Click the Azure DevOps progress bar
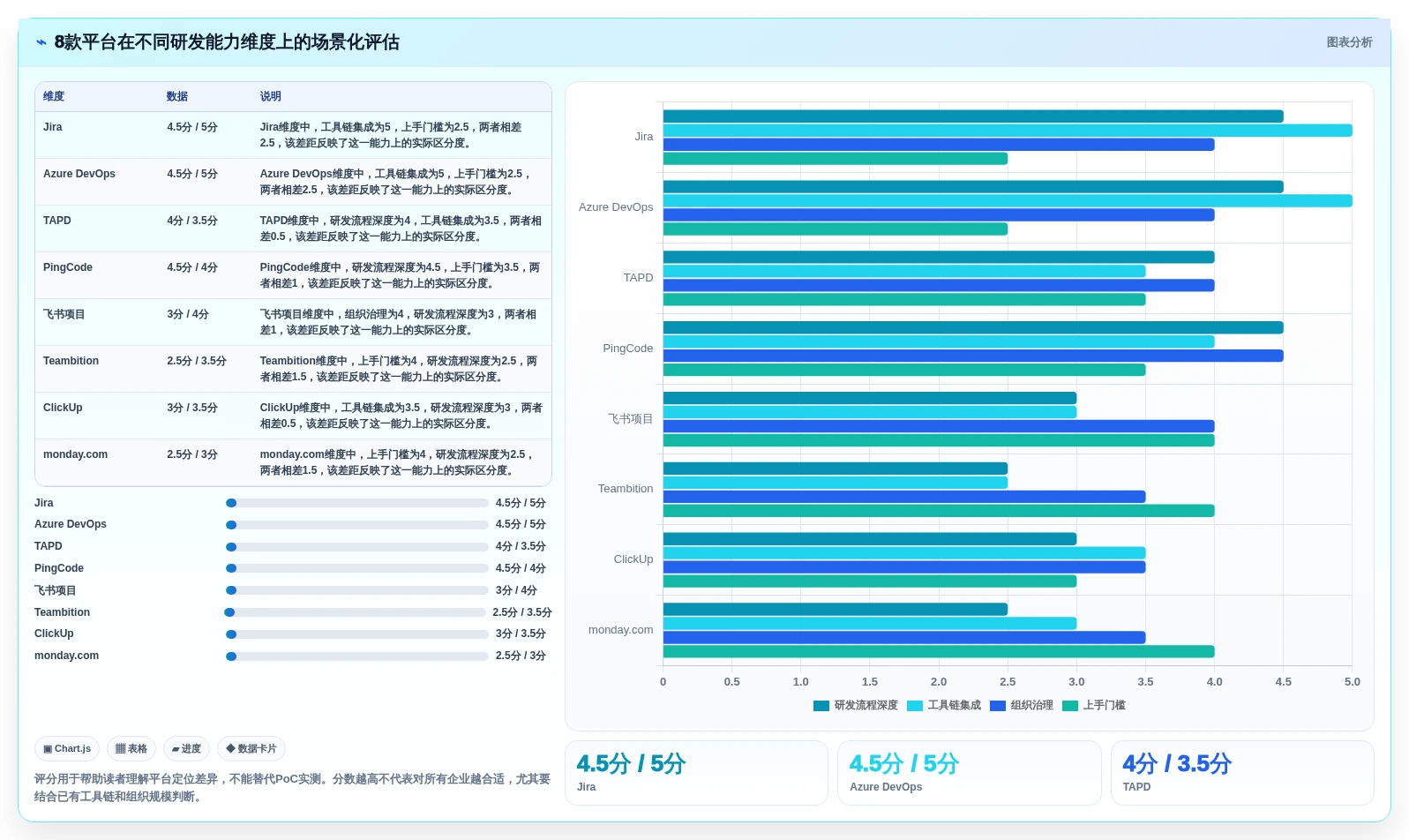The image size is (1409, 840). click(356, 525)
